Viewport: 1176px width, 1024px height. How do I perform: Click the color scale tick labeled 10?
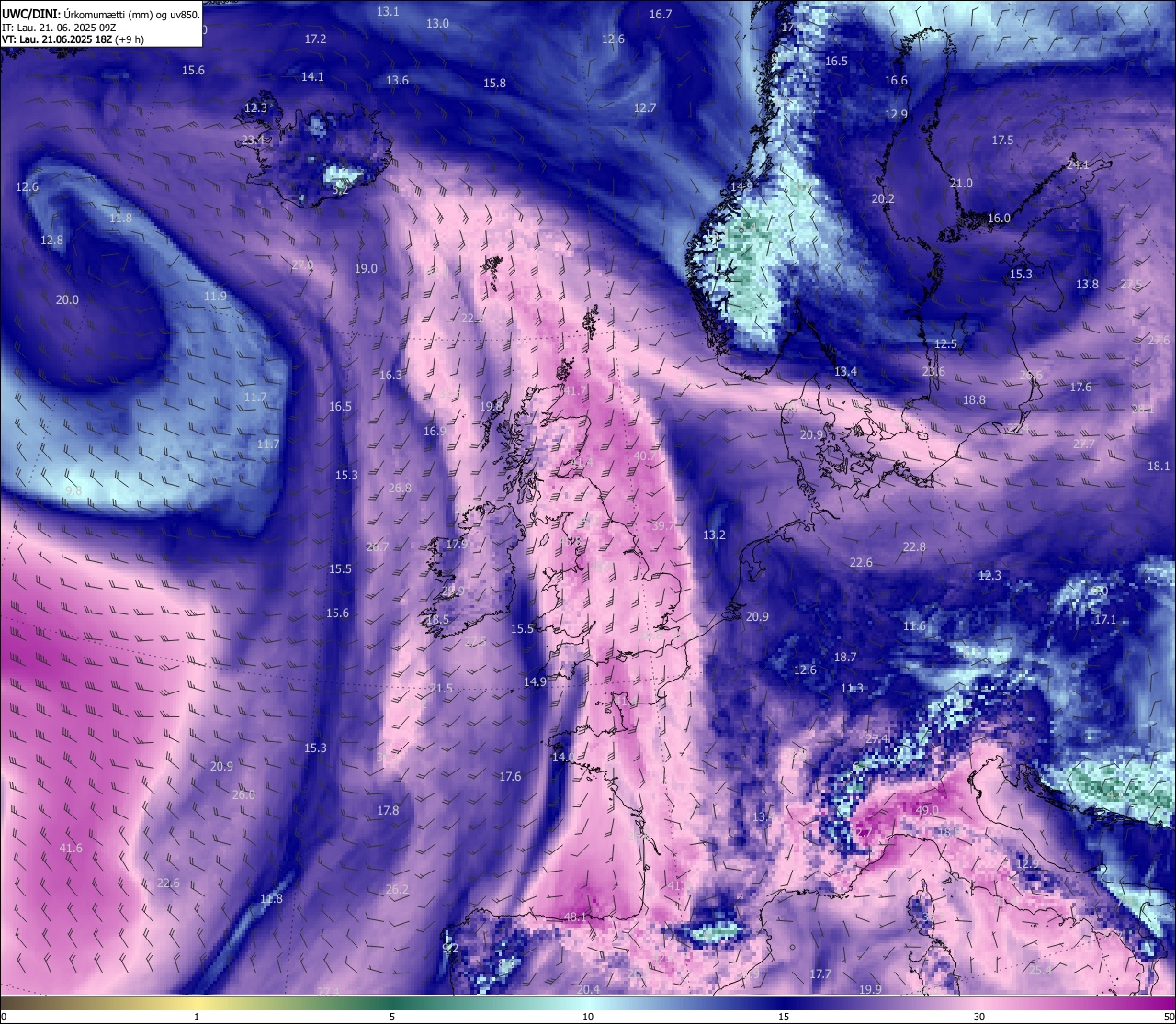point(588,1017)
